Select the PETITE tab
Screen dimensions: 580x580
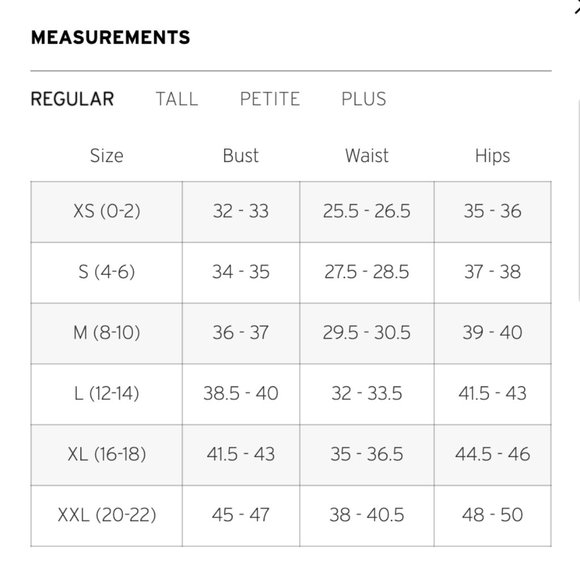pos(270,99)
